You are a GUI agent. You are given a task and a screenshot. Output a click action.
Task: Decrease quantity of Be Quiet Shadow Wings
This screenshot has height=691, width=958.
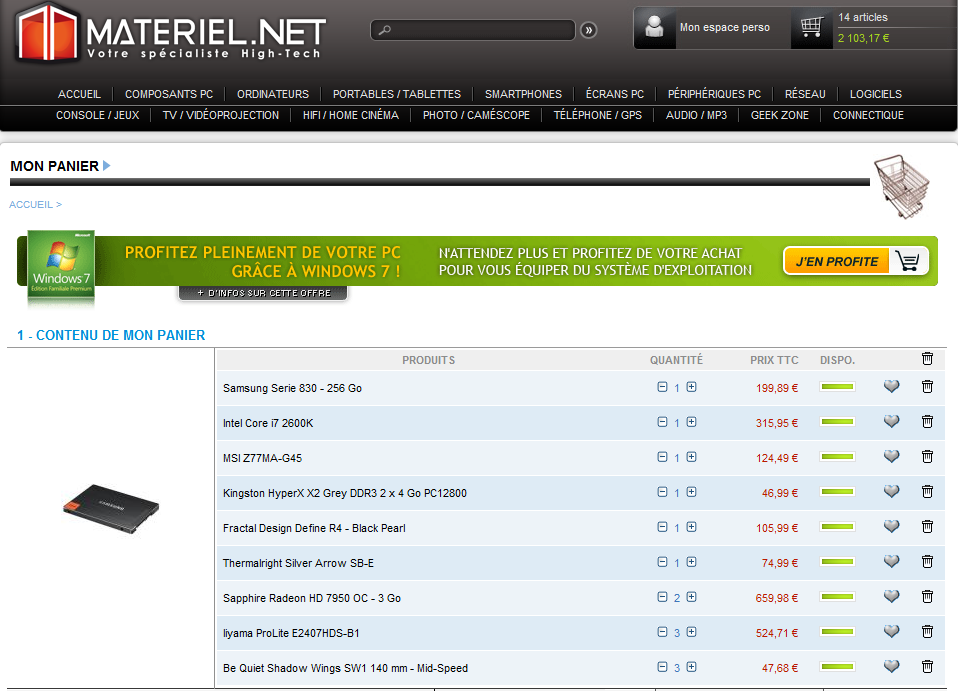click(x=662, y=667)
